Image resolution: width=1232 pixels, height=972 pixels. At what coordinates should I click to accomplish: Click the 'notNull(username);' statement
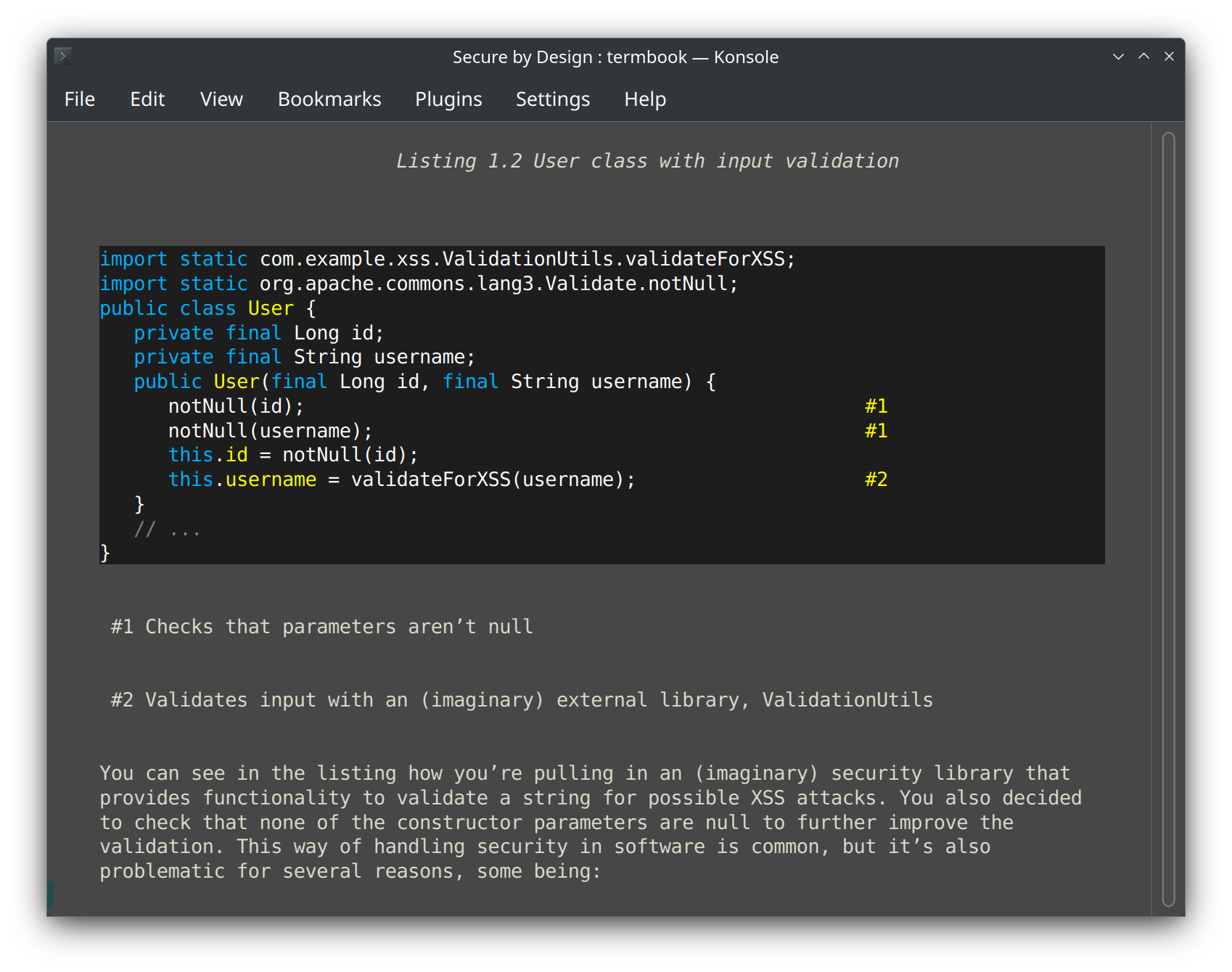[271, 431]
